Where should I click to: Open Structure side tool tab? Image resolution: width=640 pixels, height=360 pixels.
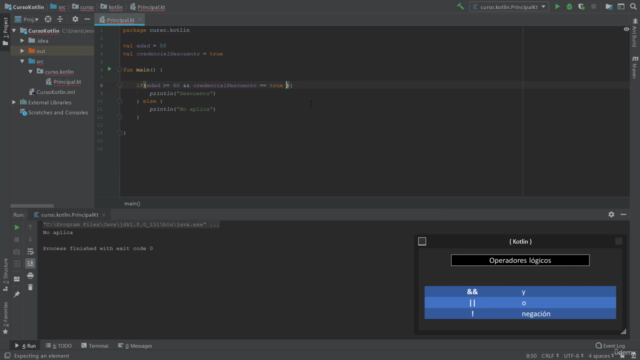pyautogui.click(x=5, y=274)
